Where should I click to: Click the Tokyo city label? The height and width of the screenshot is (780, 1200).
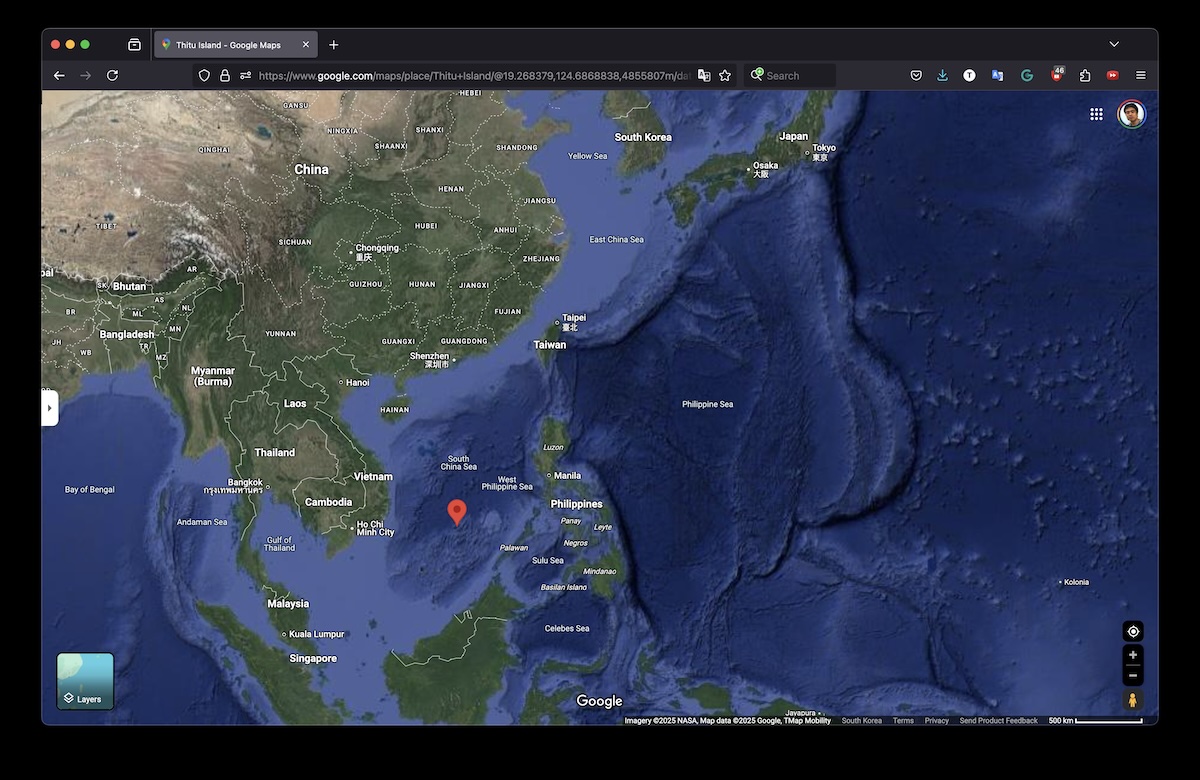coord(823,148)
